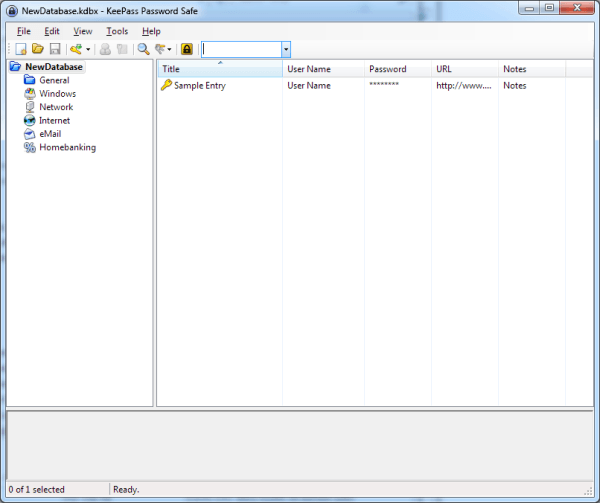Click the User Name cell of Sample Entry
The height and width of the screenshot is (503, 600).
(309, 86)
